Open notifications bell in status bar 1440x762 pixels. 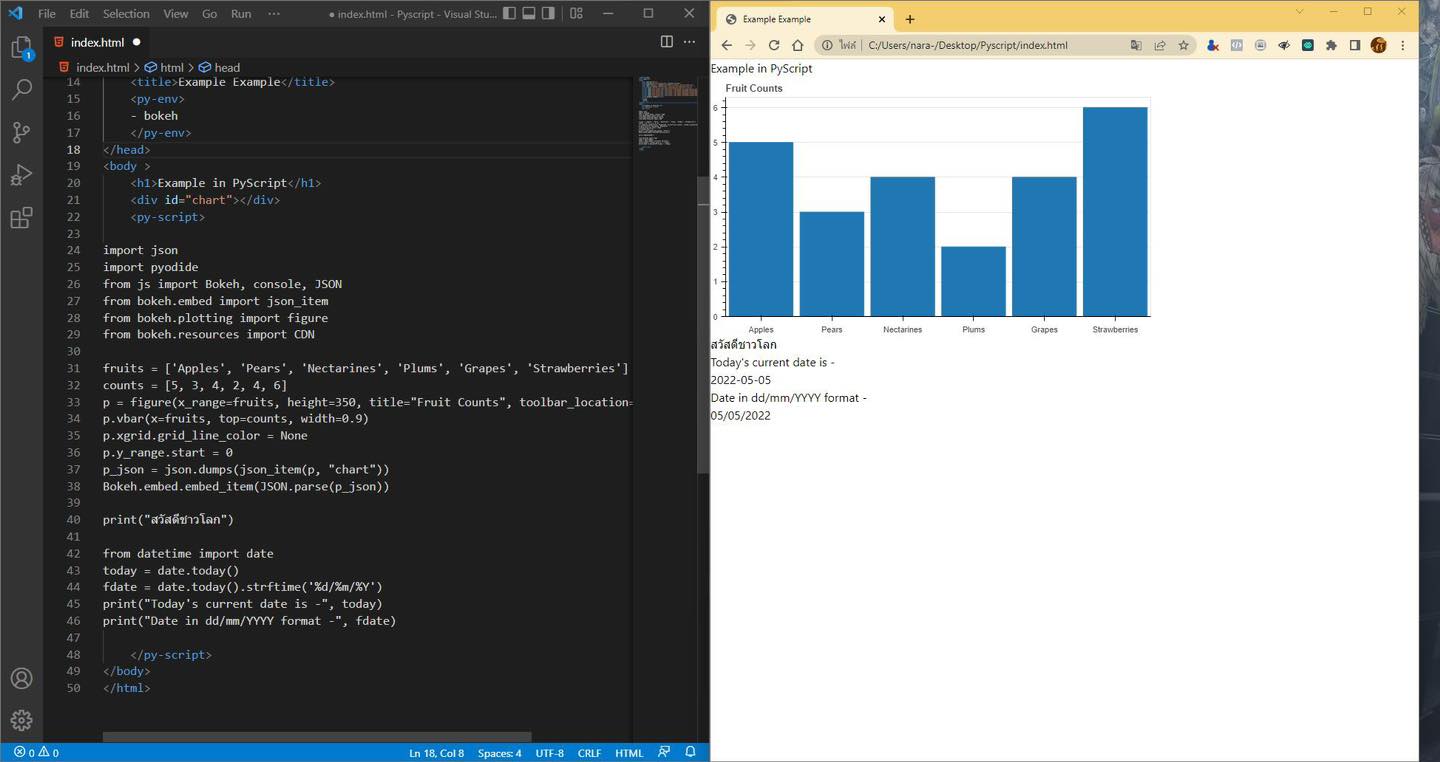pyautogui.click(x=690, y=752)
